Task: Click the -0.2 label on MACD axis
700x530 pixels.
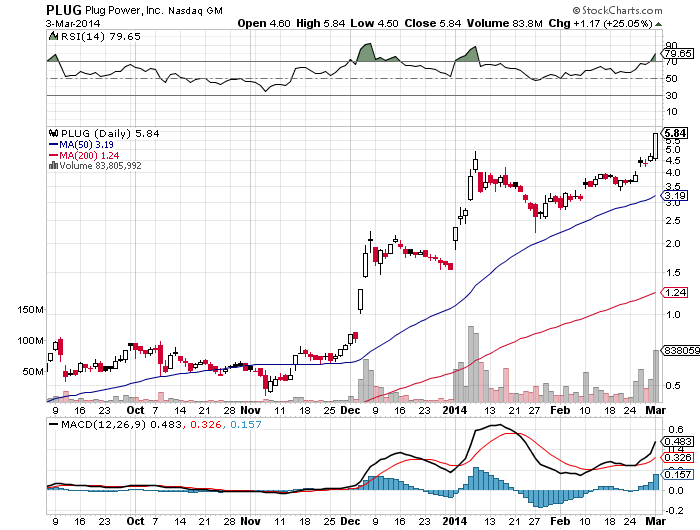Action: pyautogui.click(x=673, y=510)
